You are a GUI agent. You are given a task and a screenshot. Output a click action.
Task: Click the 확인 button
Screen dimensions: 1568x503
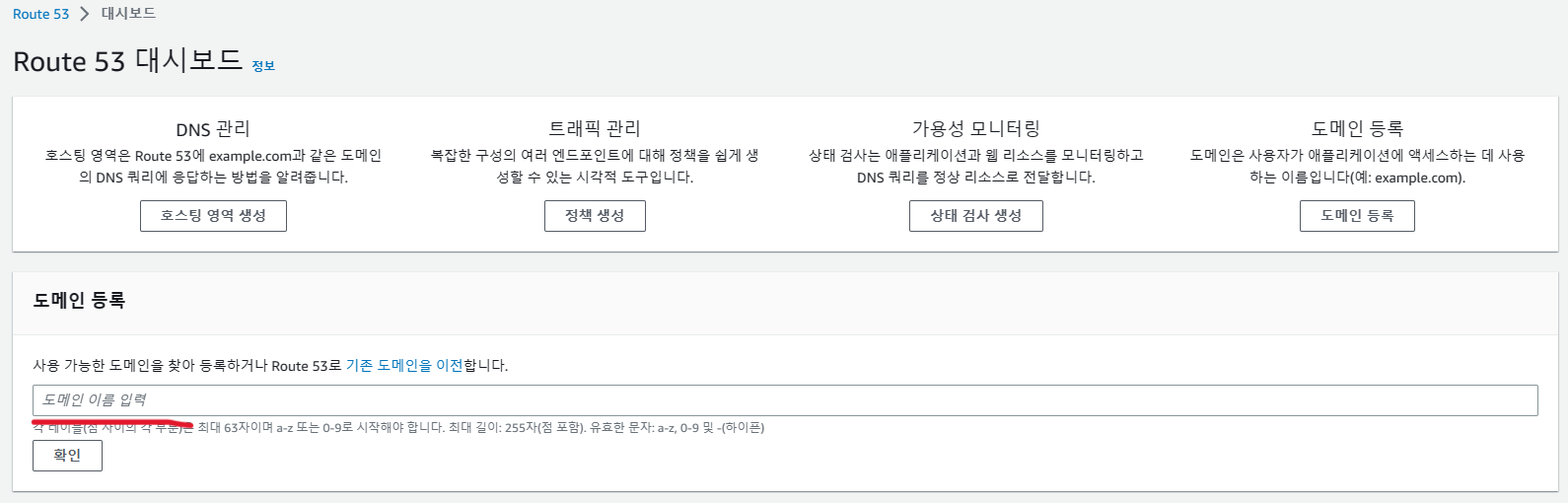tap(67, 456)
